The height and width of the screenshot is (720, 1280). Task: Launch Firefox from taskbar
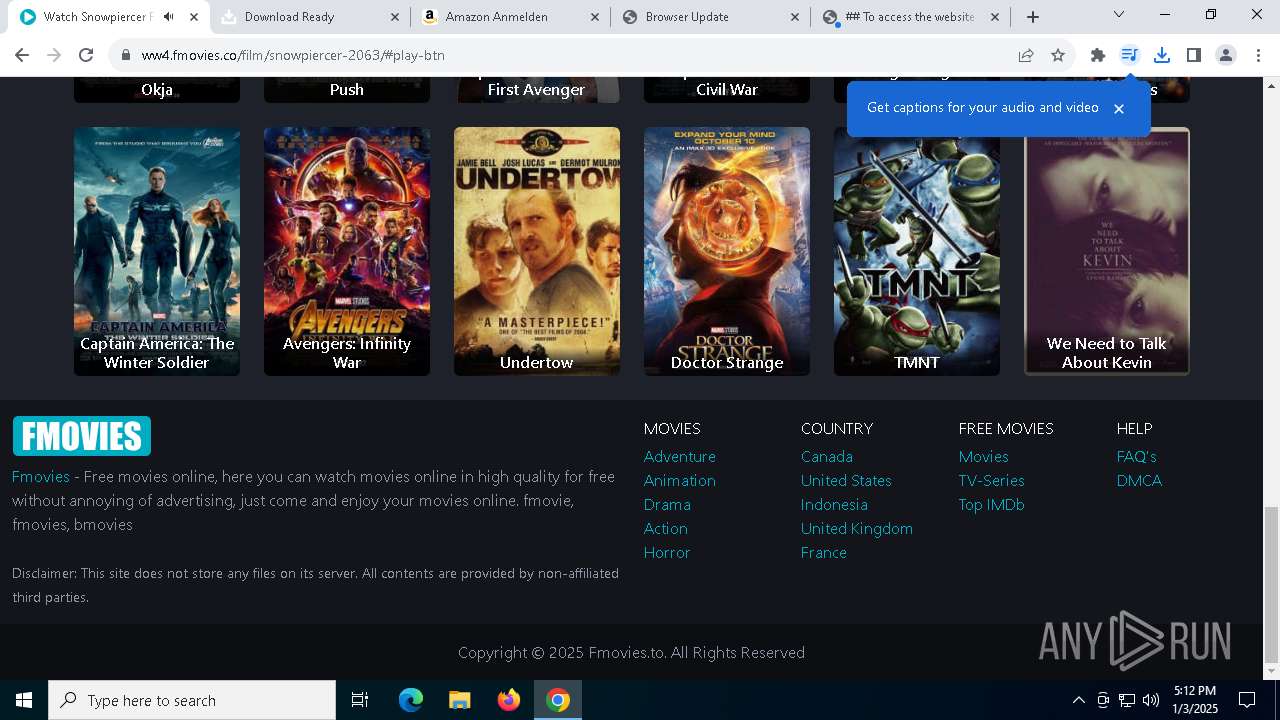(509, 700)
